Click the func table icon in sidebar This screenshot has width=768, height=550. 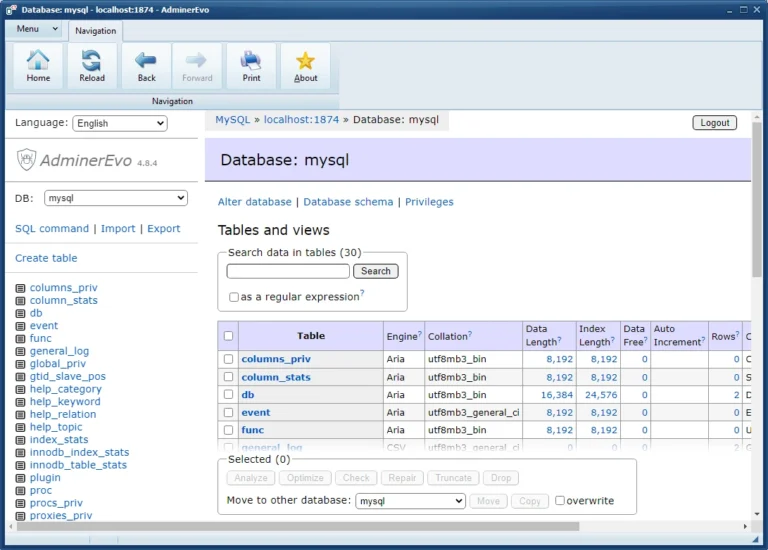coord(21,339)
